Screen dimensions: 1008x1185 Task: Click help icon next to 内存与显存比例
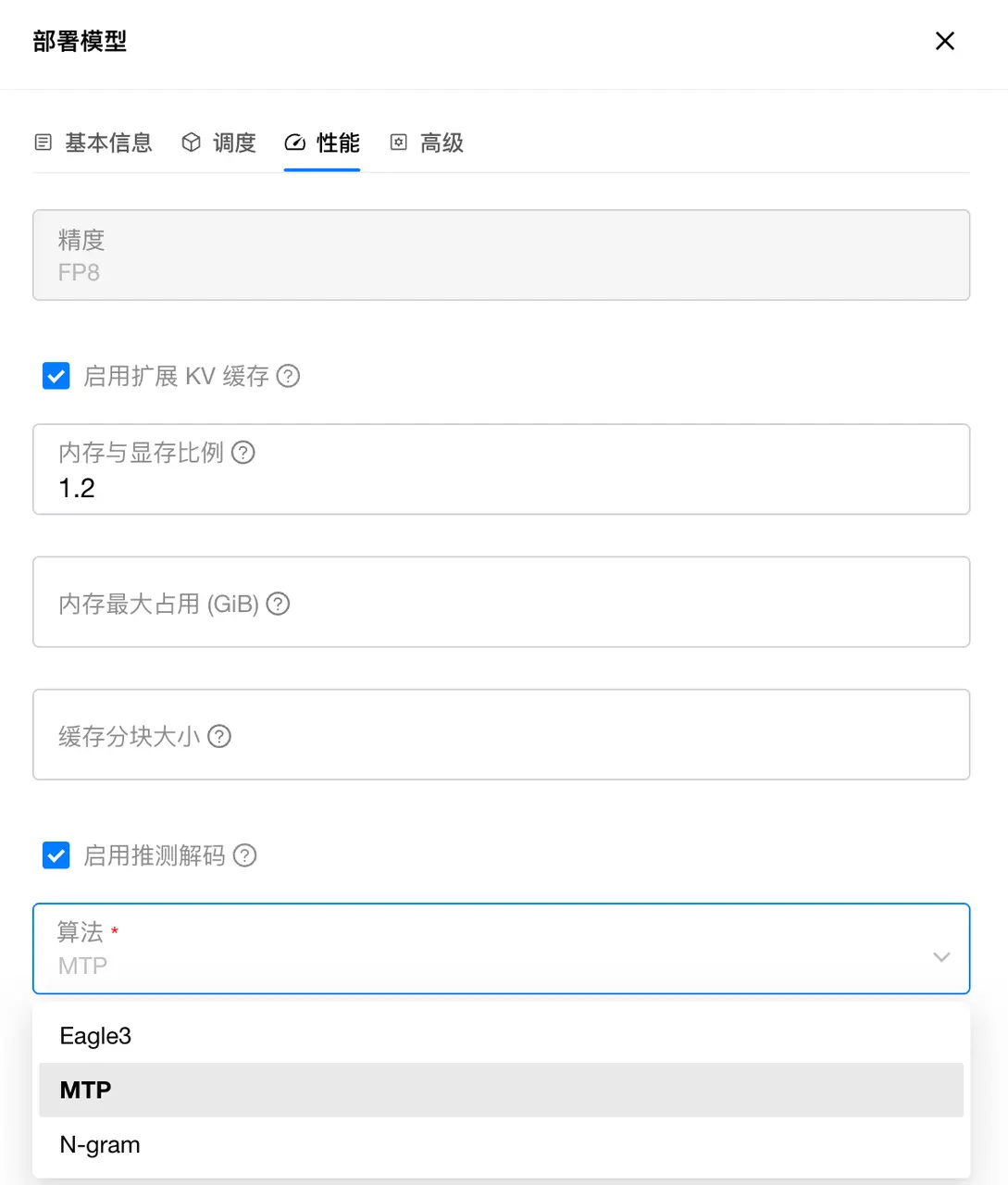tap(243, 453)
